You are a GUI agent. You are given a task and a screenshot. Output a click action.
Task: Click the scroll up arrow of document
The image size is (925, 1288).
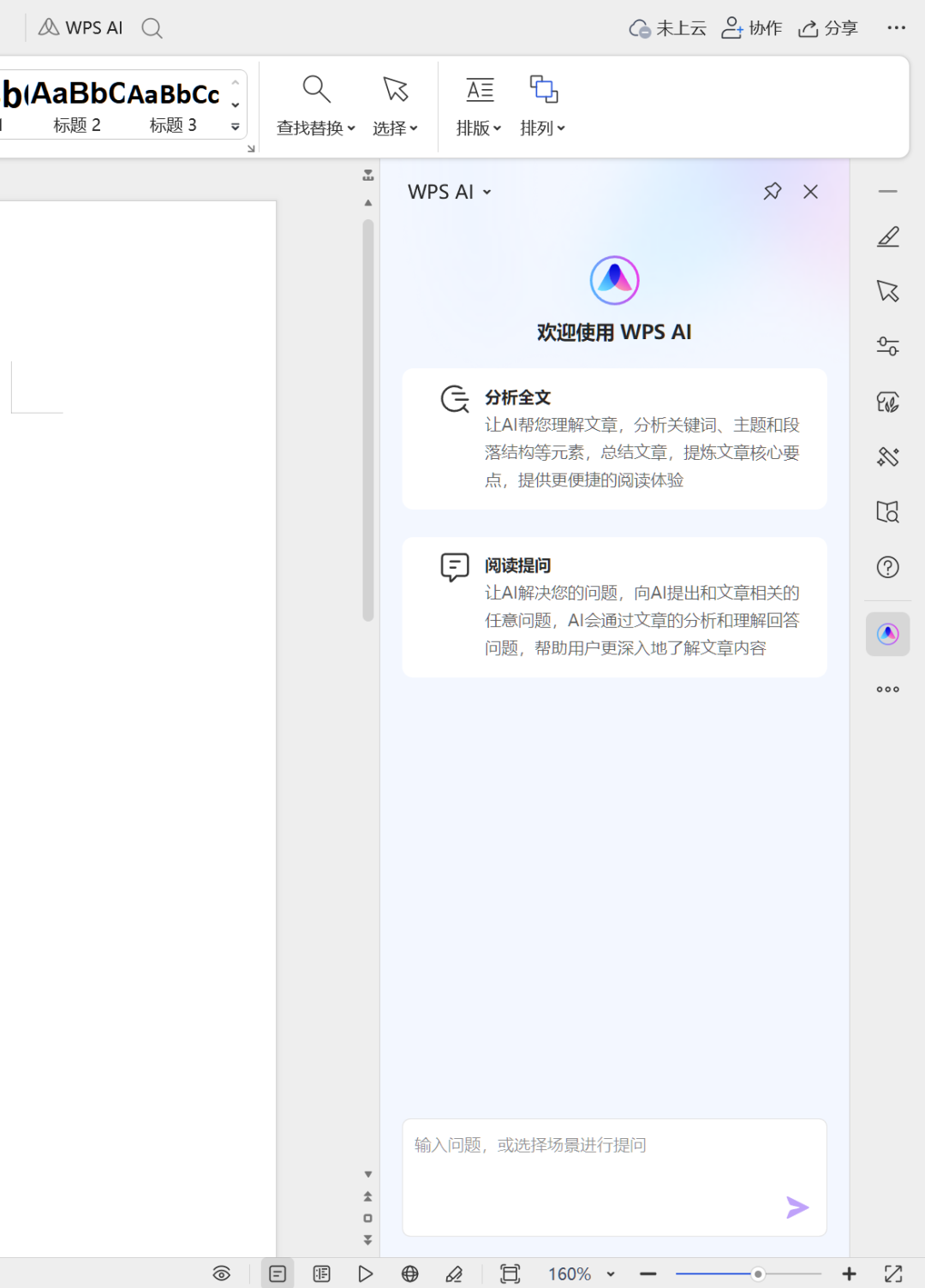click(368, 203)
